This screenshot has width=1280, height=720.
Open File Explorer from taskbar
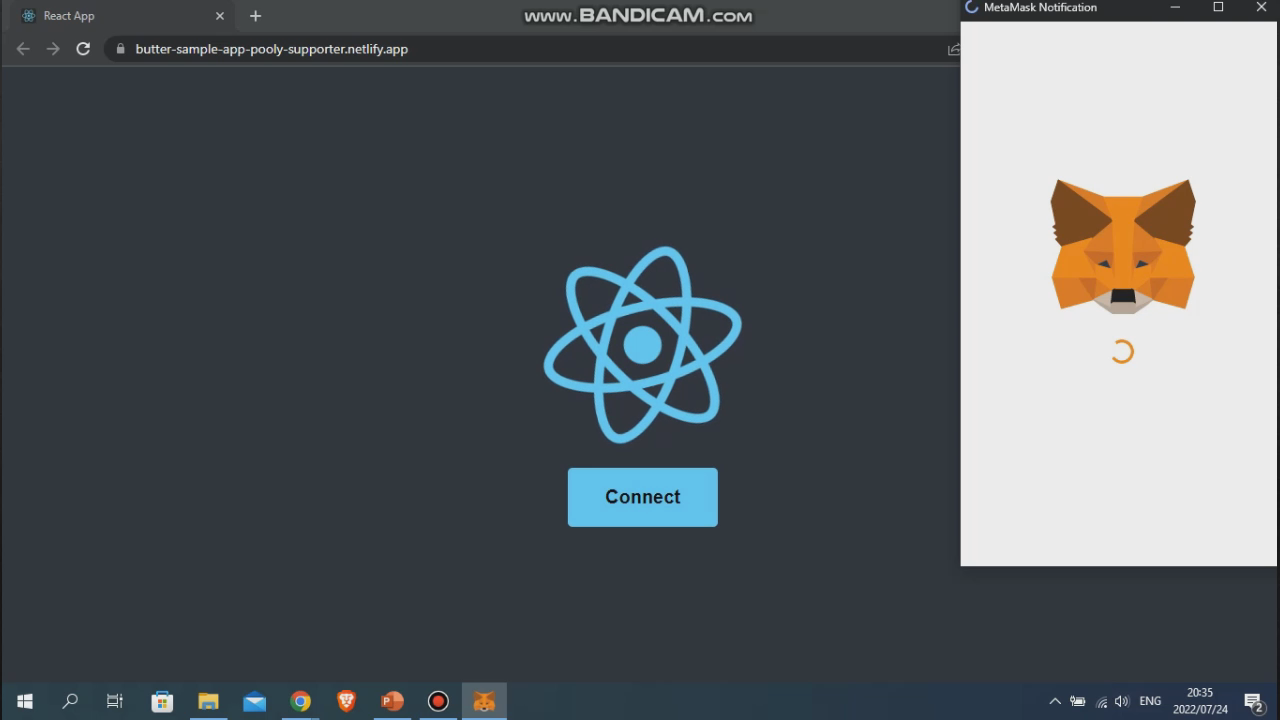click(x=208, y=701)
